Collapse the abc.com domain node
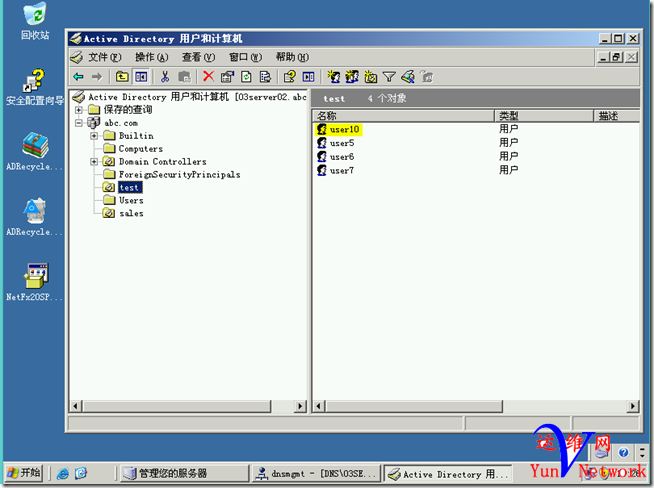The image size is (654, 488). click(78, 123)
